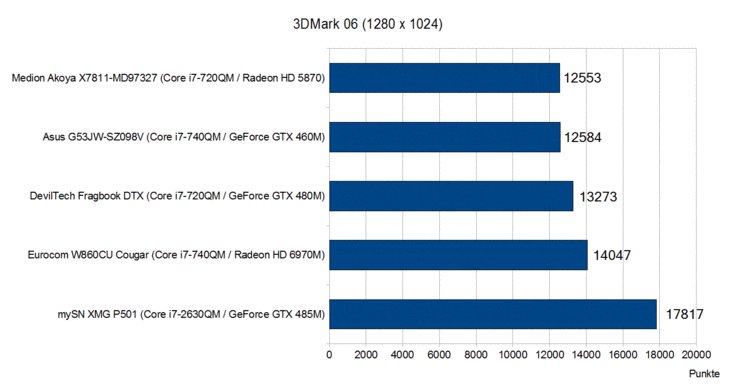The width and height of the screenshot is (738, 385).
Task: Click the 0 axis tick label
Action: (x=329, y=354)
